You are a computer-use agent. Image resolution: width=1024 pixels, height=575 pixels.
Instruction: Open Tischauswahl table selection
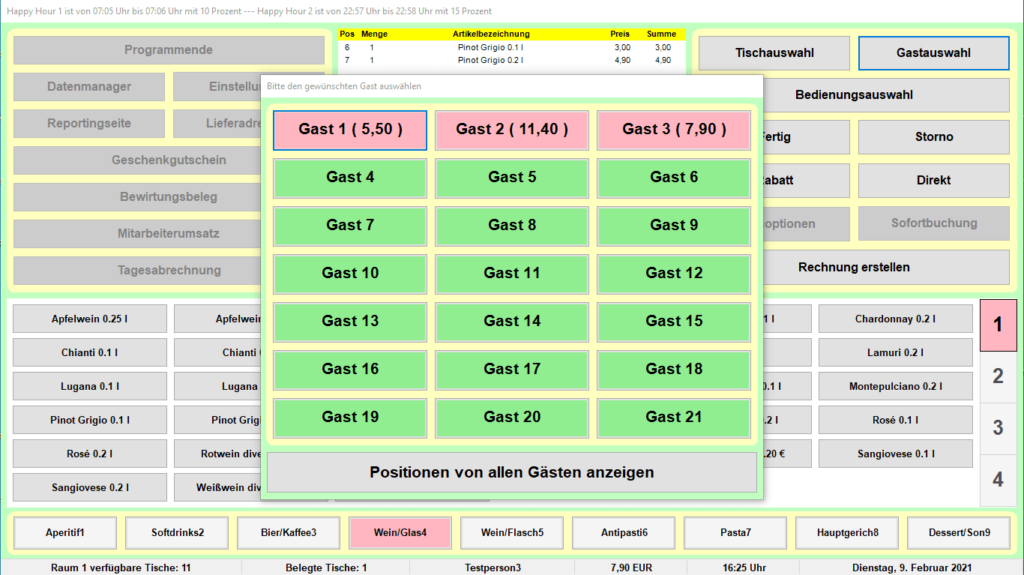(774, 53)
